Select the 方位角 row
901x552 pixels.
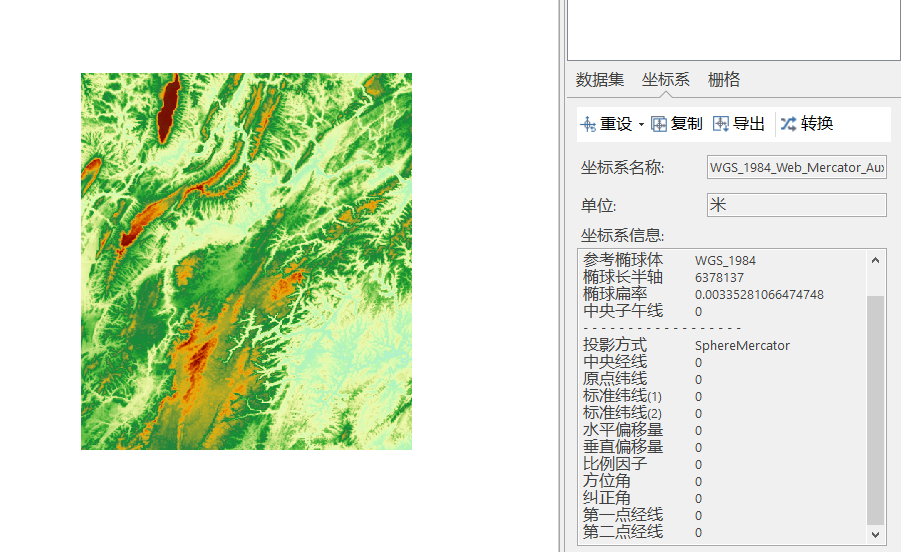723,481
